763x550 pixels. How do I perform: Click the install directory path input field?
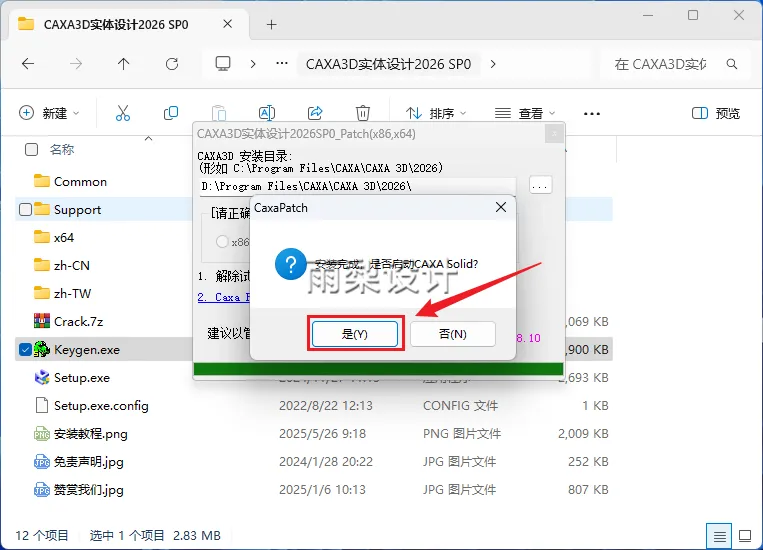click(x=357, y=186)
